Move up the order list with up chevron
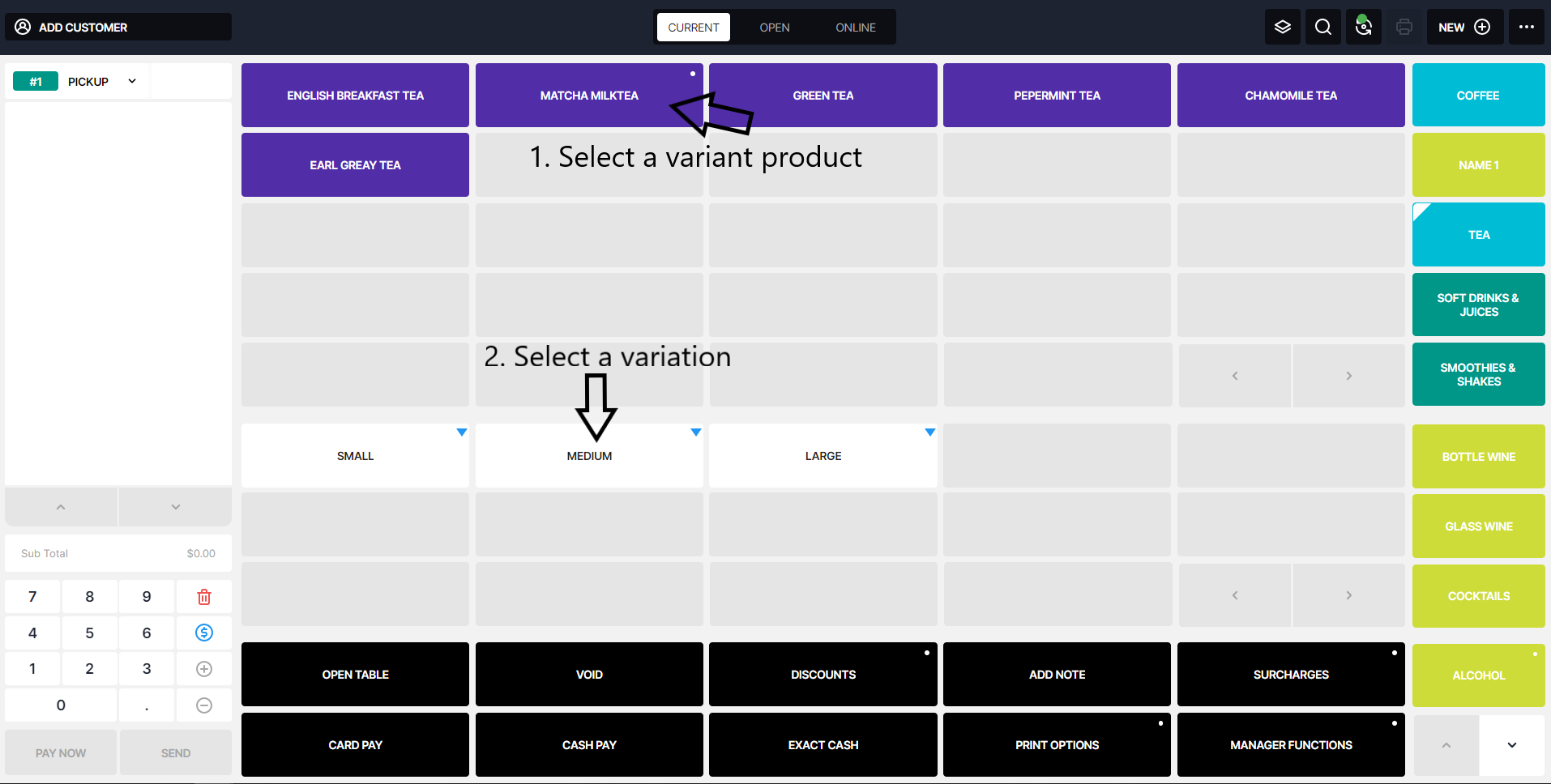The image size is (1551, 784). (61, 507)
